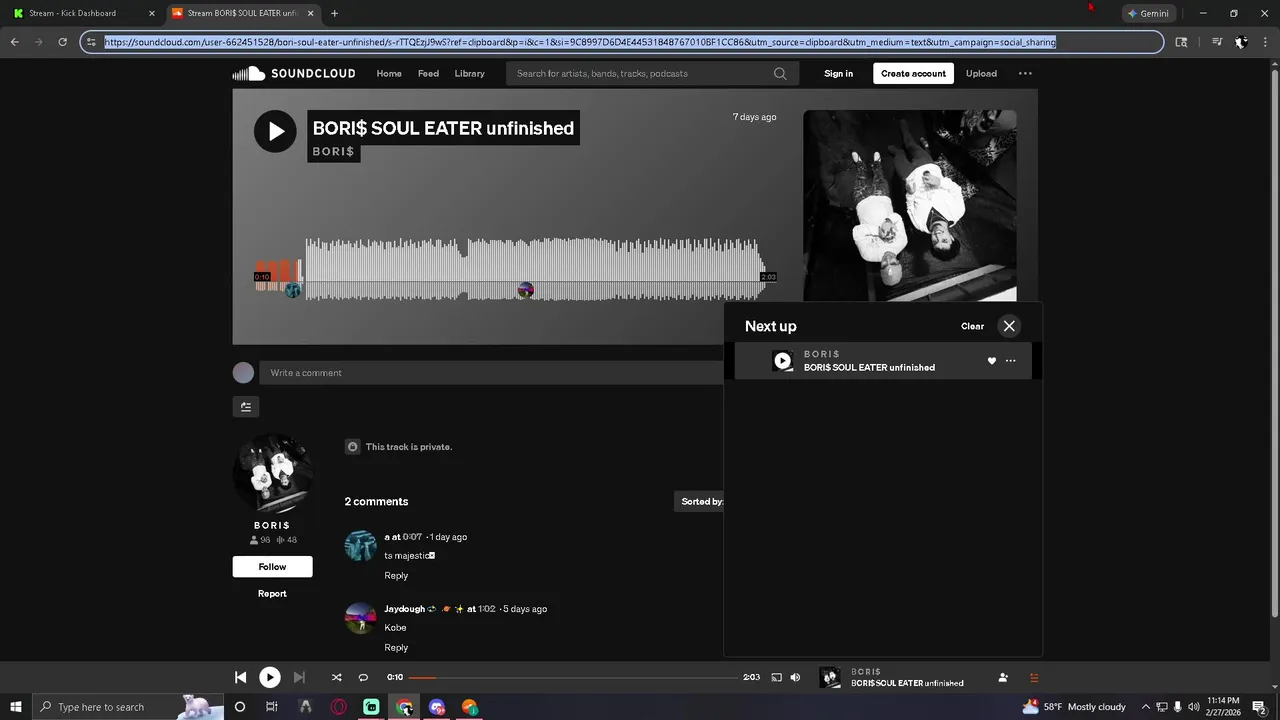Reply to the 'Kobe' comment
The width and height of the screenshot is (1280, 720).
click(396, 648)
